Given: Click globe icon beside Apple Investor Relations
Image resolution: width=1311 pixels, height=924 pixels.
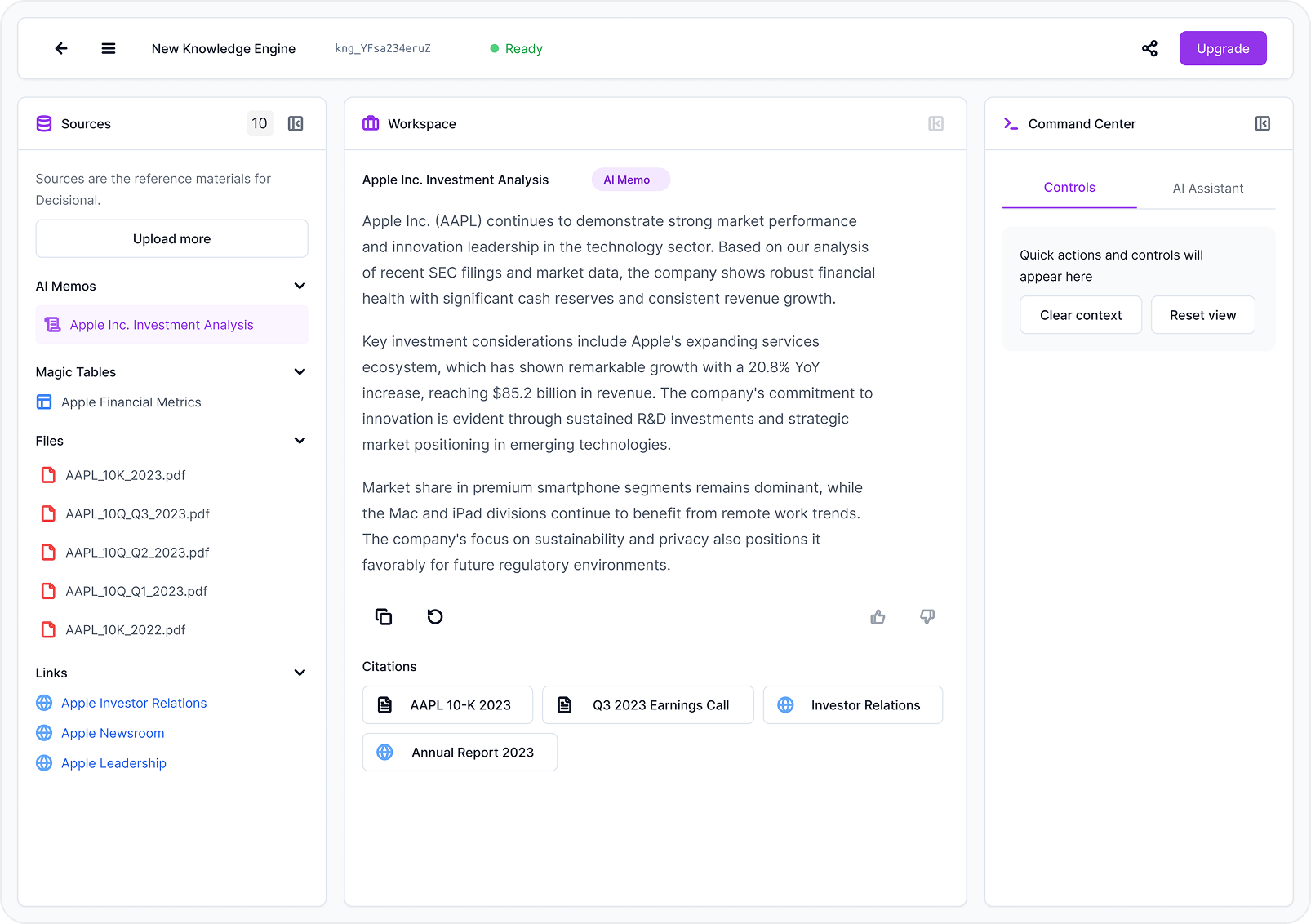Looking at the screenshot, I should tap(44, 703).
